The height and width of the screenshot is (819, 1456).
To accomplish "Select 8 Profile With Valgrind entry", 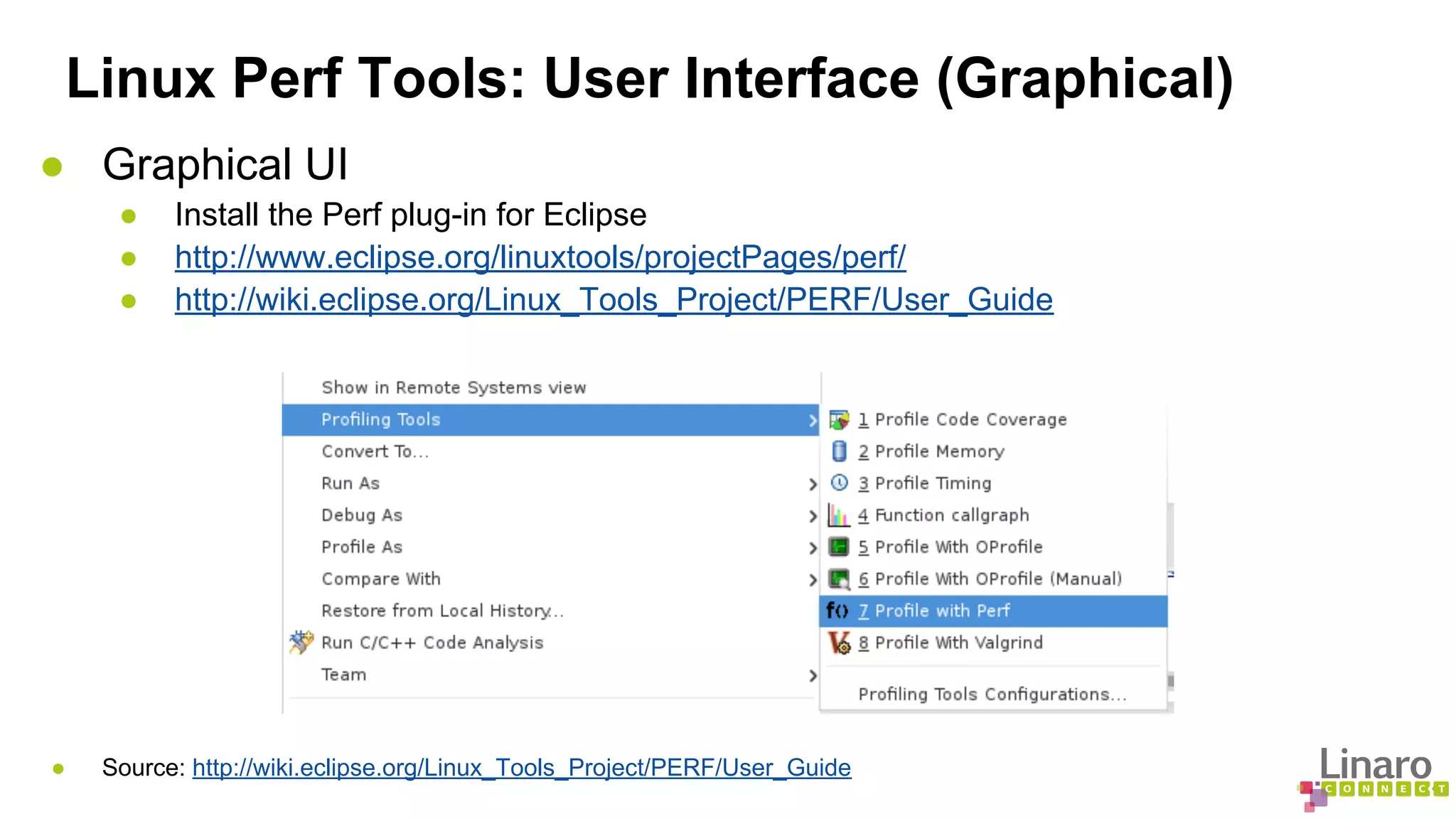I will [x=993, y=643].
